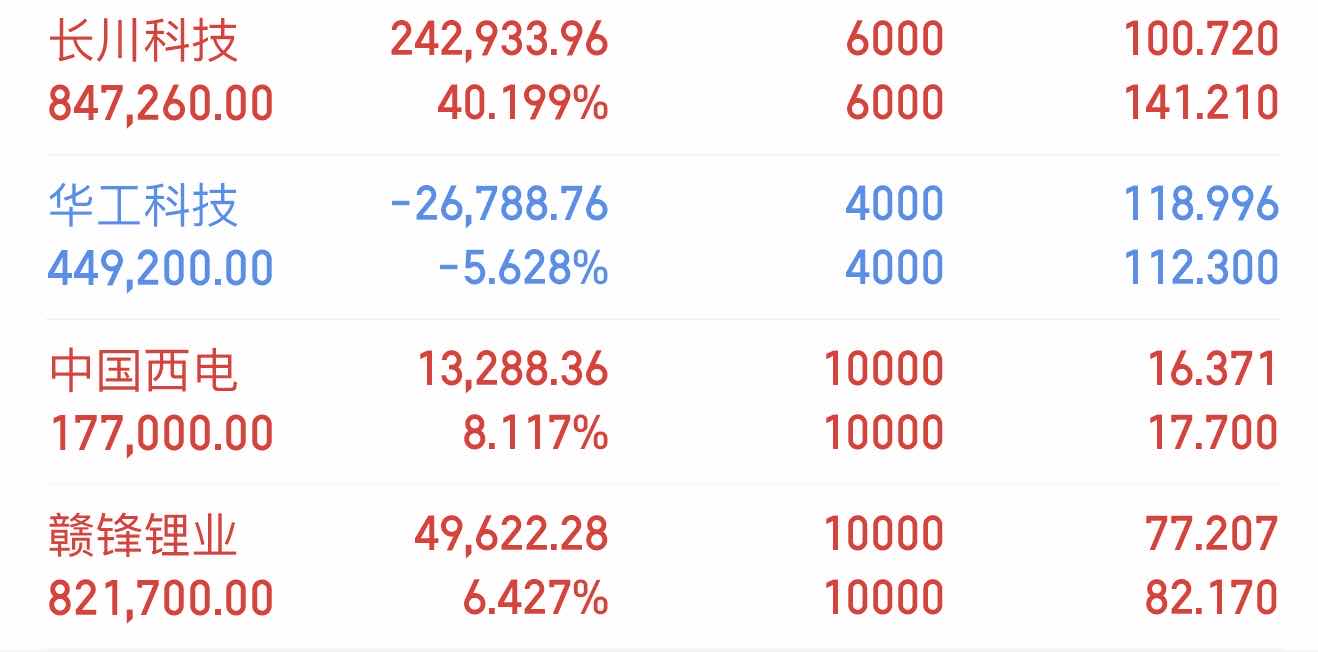This screenshot has height=652, width=1318.
Task: Tap profit percentage 8.117%
Action: tap(535, 433)
